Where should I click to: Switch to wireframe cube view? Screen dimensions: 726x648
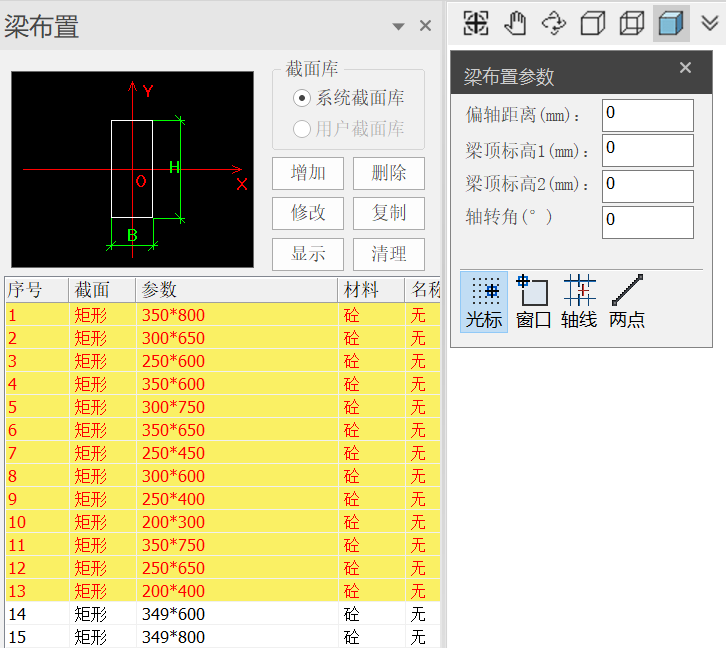[x=632, y=23]
